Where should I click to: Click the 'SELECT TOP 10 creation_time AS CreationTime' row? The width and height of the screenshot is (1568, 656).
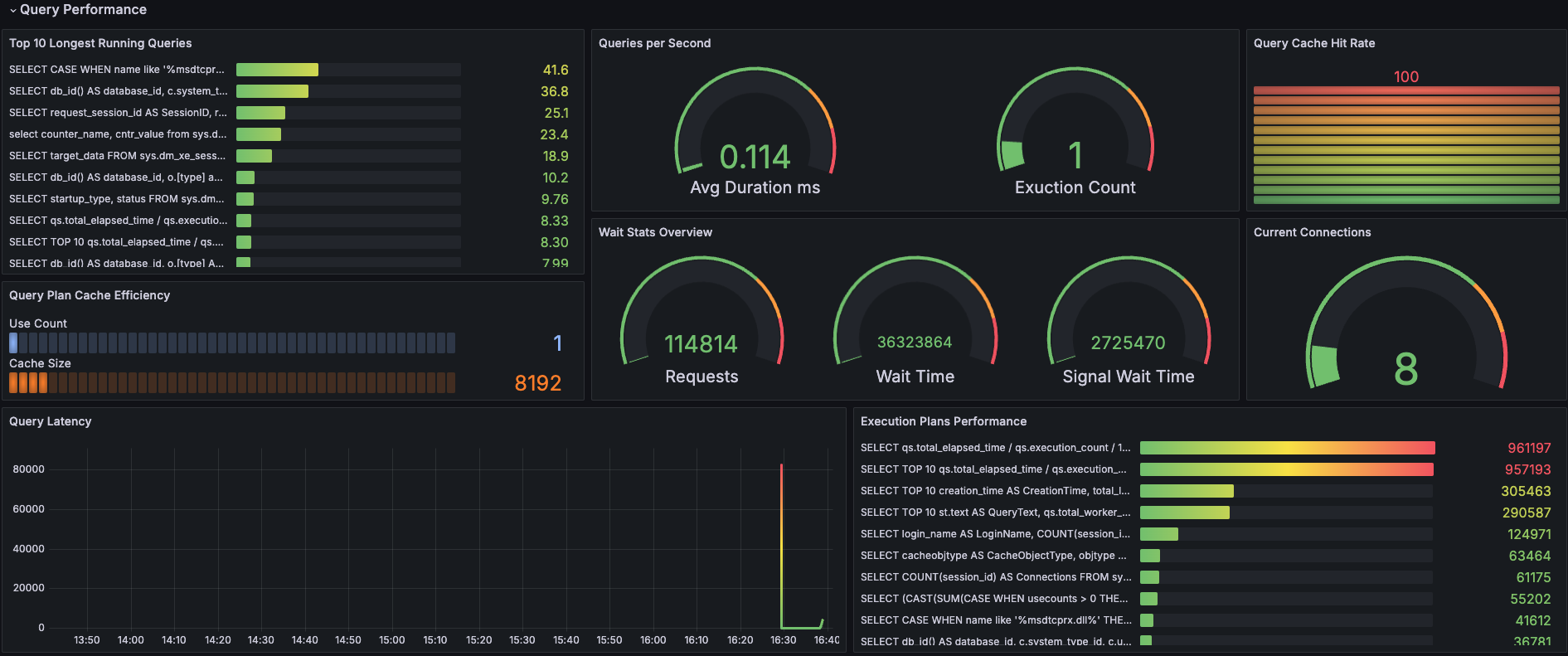(x=1206, y=491)
